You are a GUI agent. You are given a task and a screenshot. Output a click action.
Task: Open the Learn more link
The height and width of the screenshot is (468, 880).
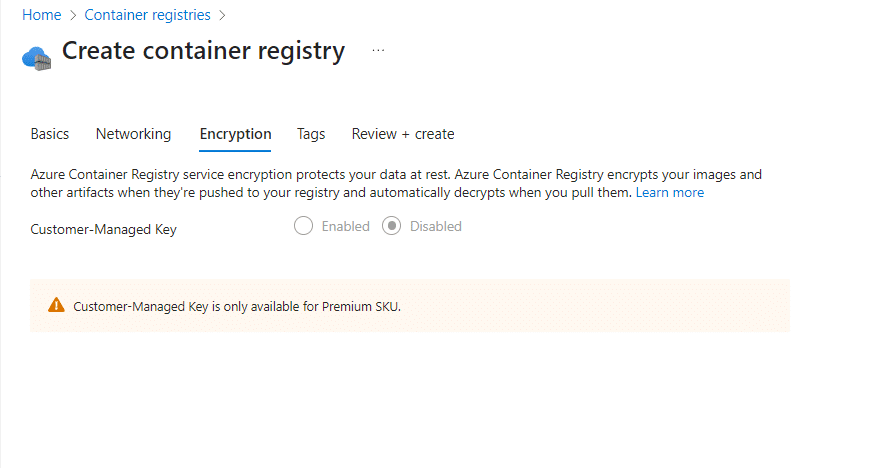(669, 192)
